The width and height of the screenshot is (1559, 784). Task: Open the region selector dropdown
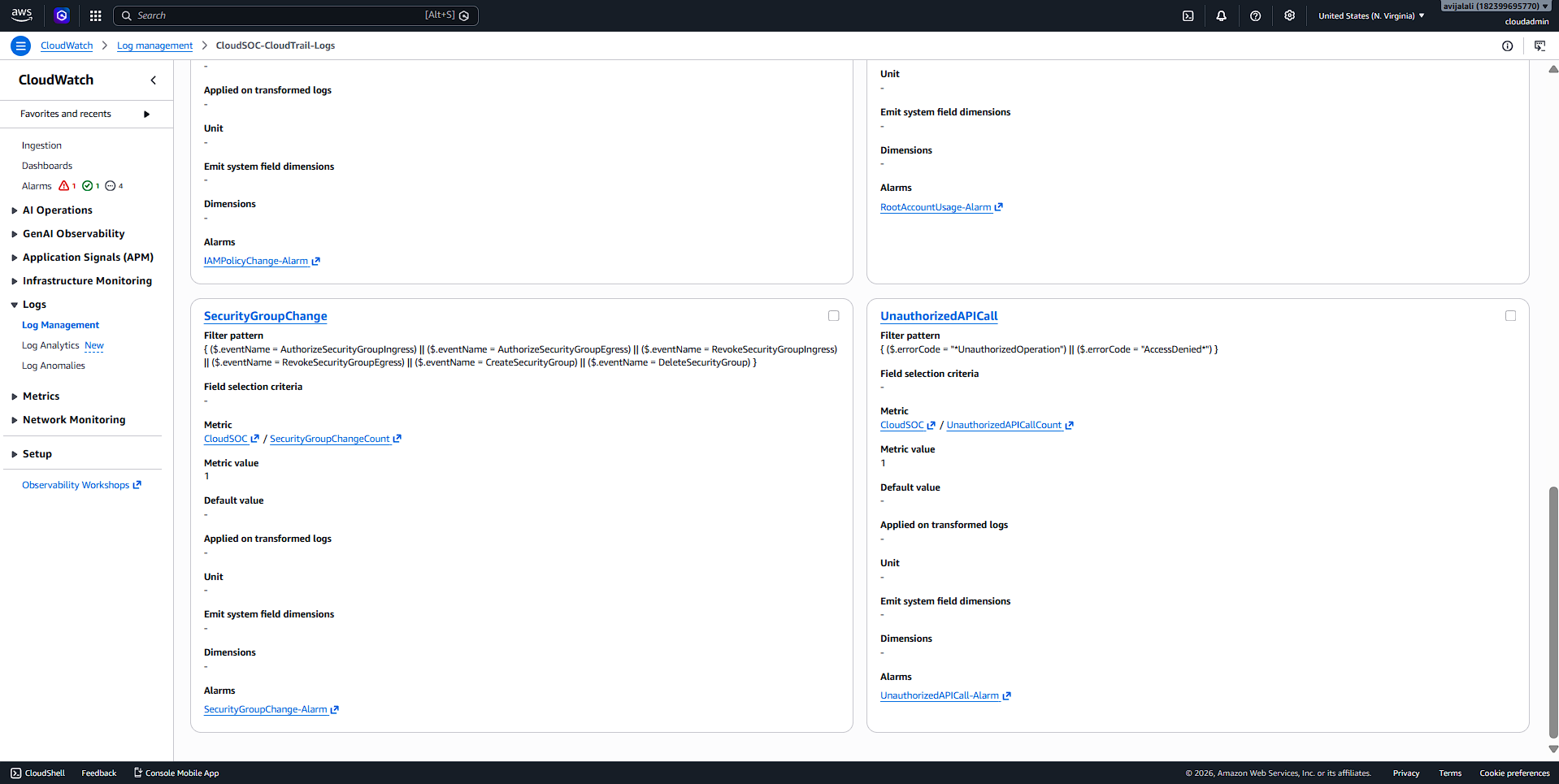[x=1371, y=15]
